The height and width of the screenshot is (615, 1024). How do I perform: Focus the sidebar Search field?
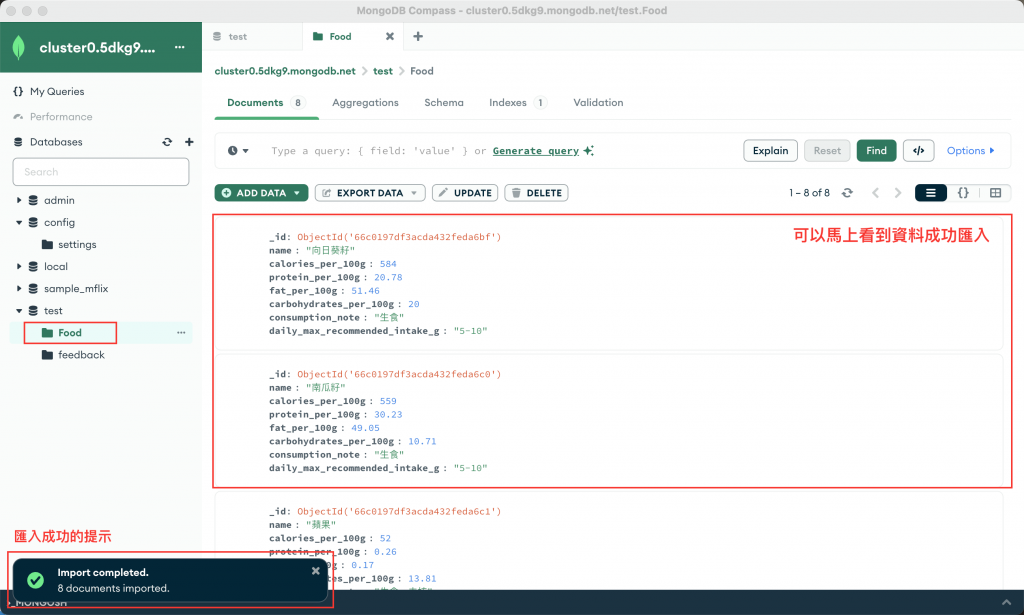point(101,172)
